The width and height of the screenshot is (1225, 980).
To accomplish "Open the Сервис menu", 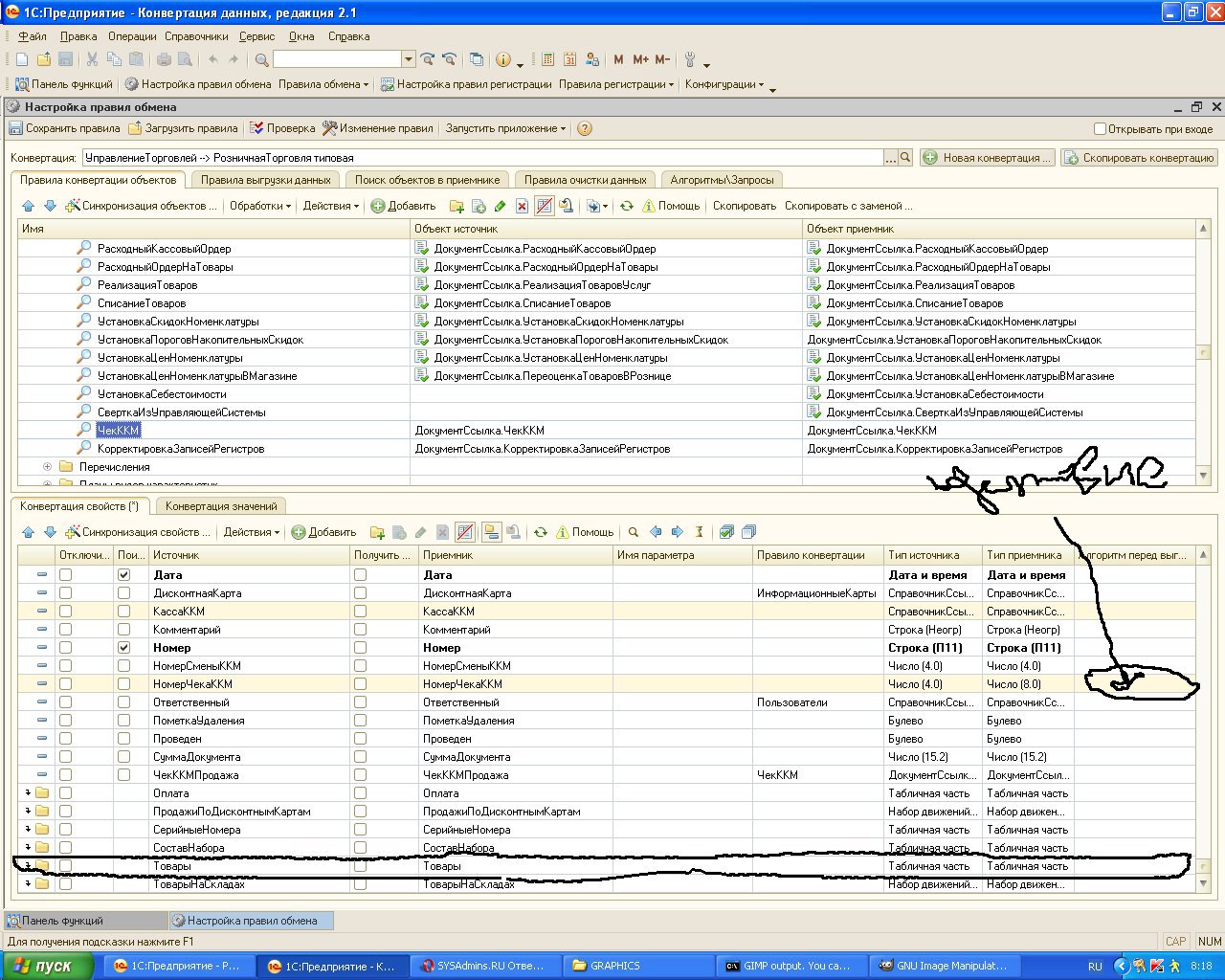I will click(x=256, y=36).
